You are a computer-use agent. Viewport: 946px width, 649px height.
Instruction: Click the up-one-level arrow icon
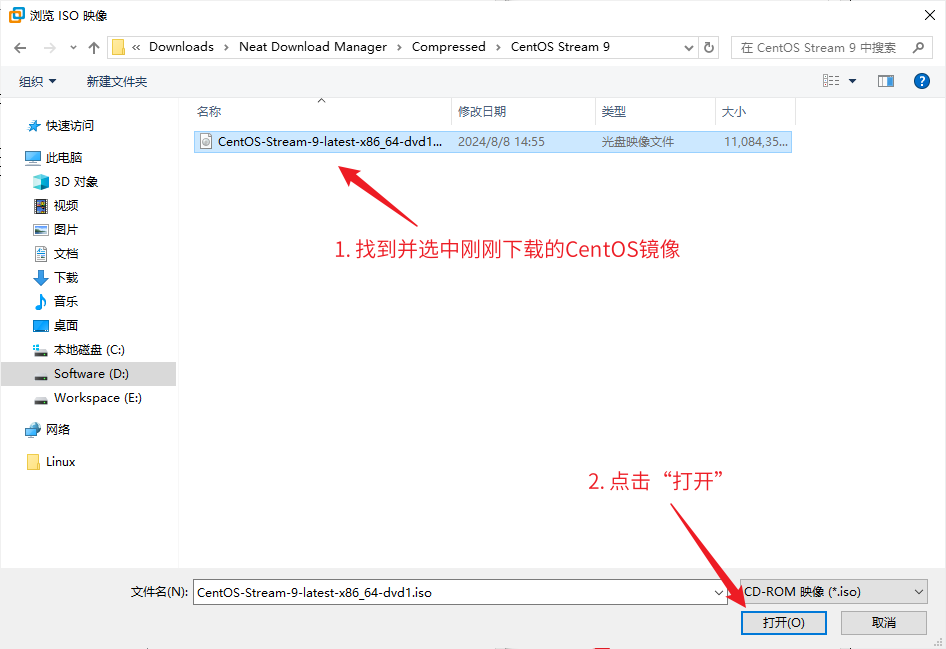coord(94,47)
